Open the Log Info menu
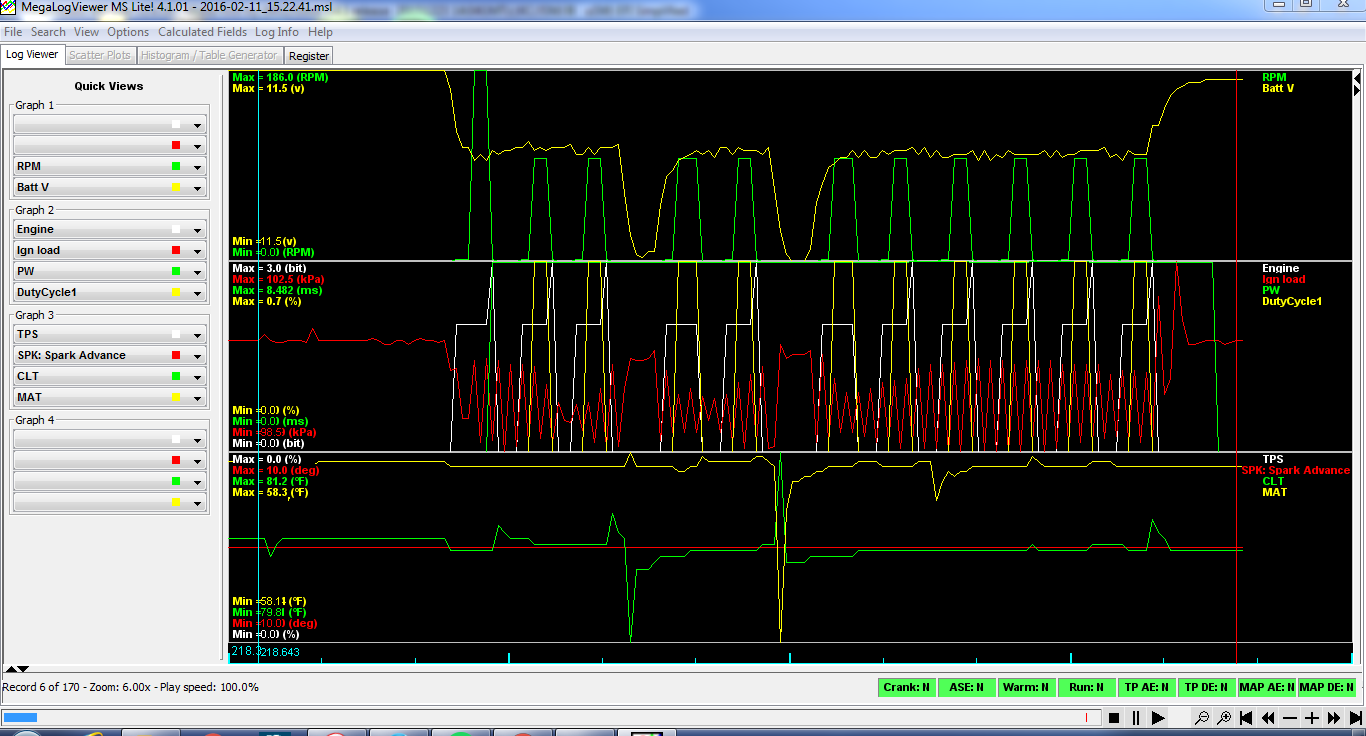 pos(277,32)
